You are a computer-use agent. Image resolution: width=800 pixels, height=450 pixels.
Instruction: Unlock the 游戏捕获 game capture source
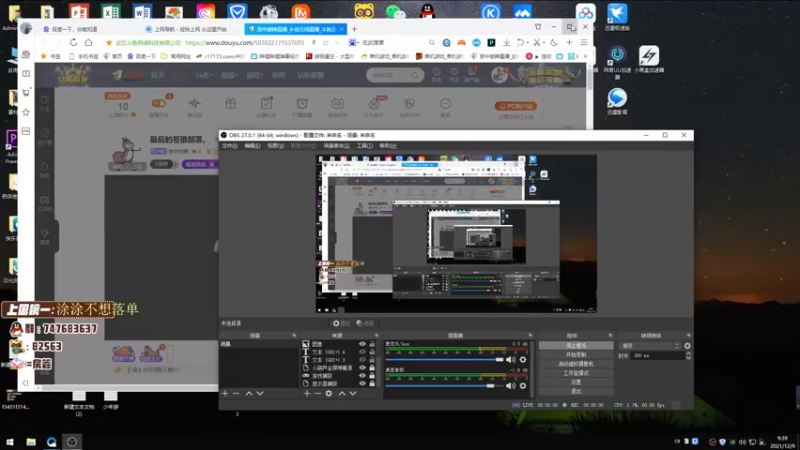[x=372, y=376]
